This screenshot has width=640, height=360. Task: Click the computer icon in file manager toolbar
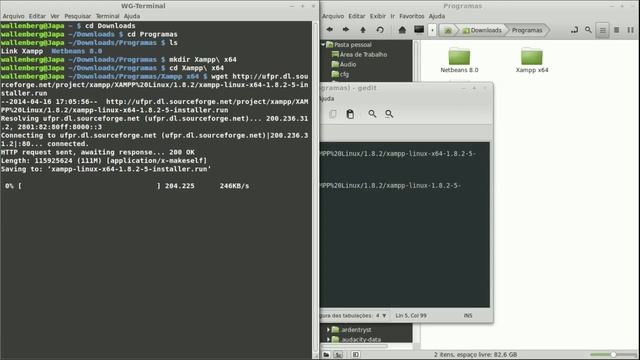419,30
